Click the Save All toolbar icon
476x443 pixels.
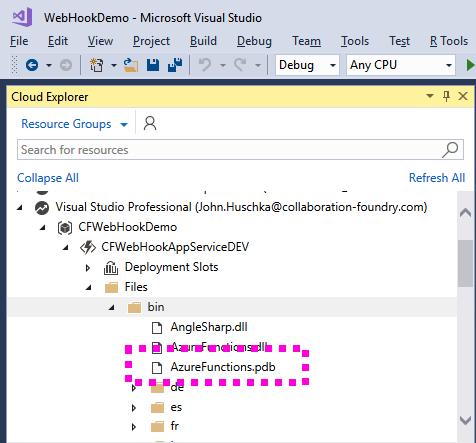pos(175,65)
